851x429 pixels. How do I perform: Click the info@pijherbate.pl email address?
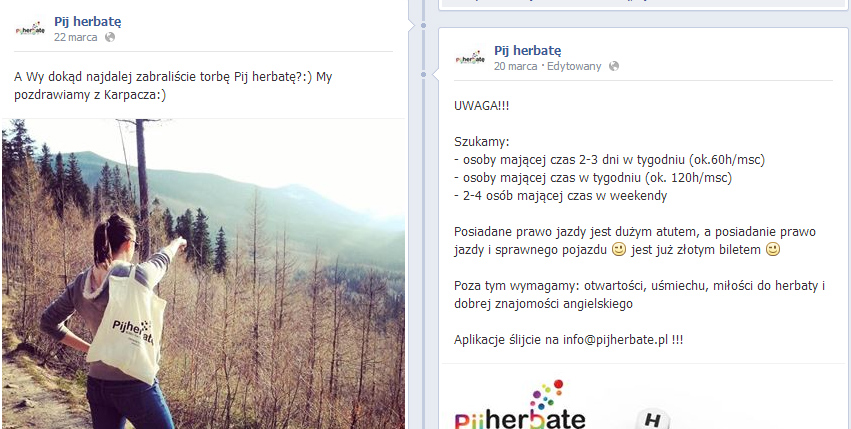coord(614,340)
